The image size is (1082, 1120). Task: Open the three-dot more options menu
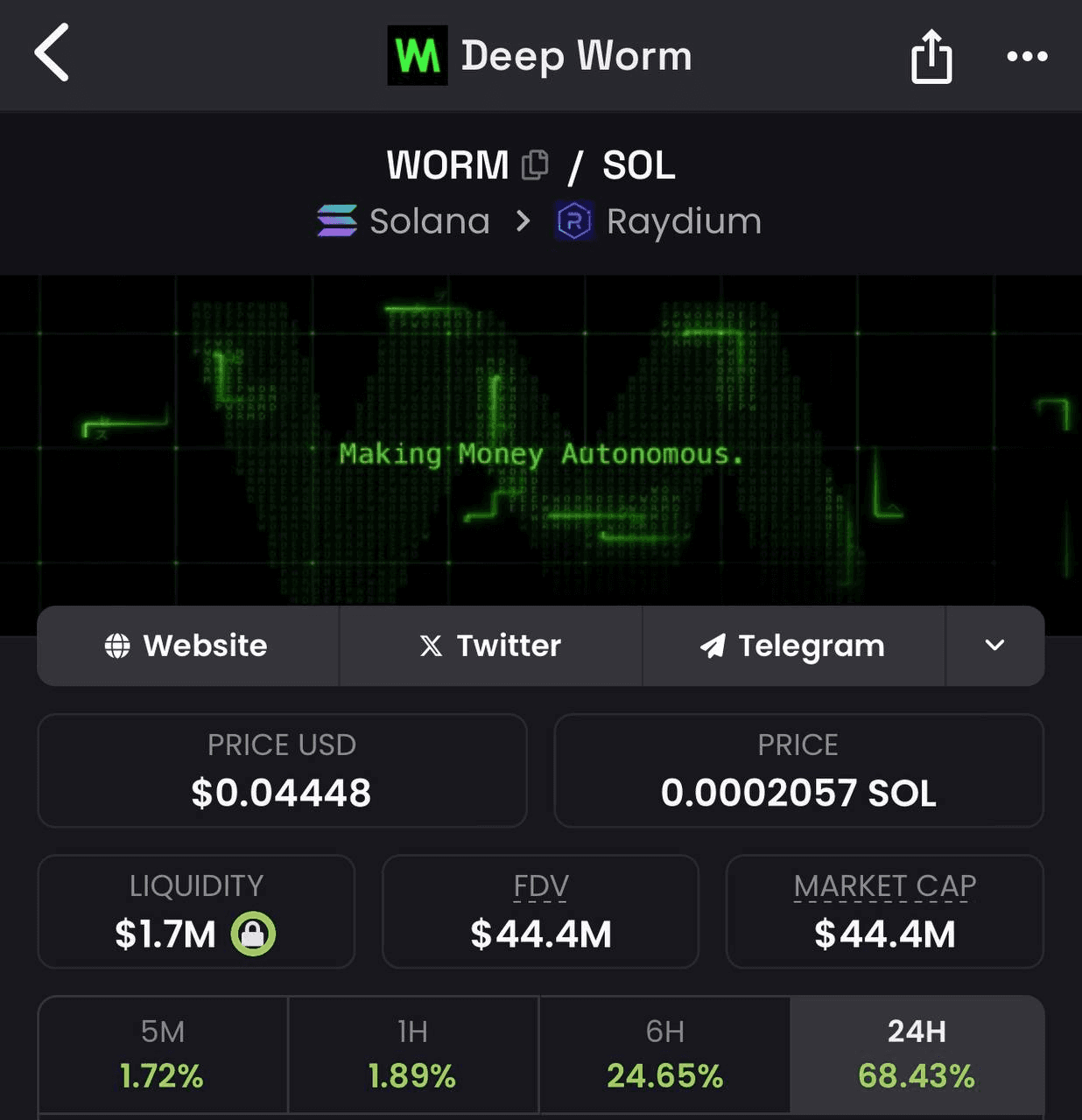click(x=1027, y=56)
